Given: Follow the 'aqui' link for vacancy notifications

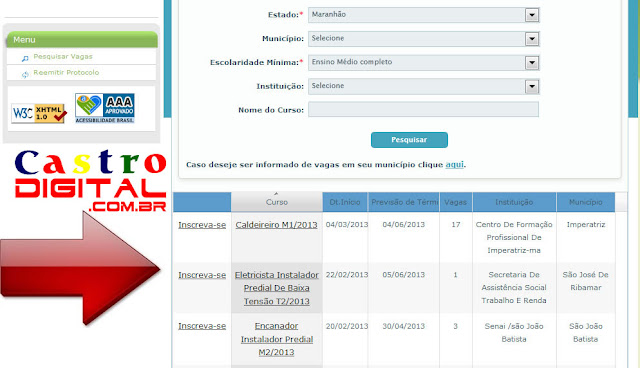Looking at the screenshot, I should point(454,164).
